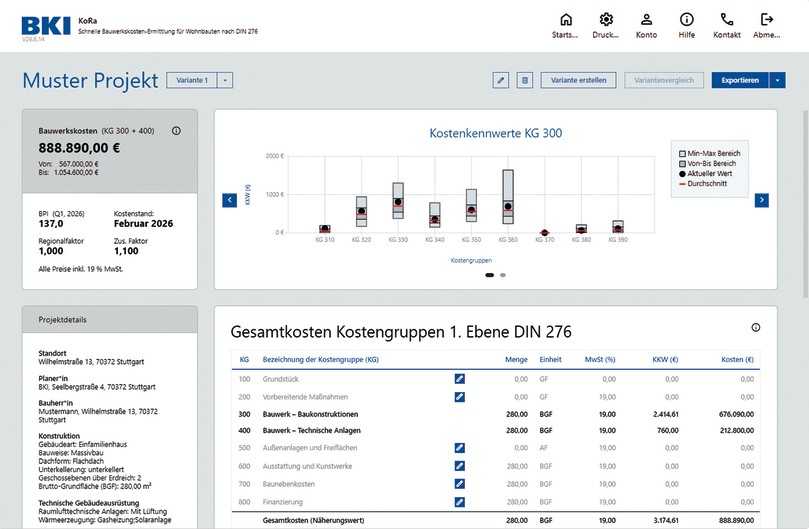Edit the Finanzierung row pencil icon
The image size is (809, 529).
tap(459, 502)
